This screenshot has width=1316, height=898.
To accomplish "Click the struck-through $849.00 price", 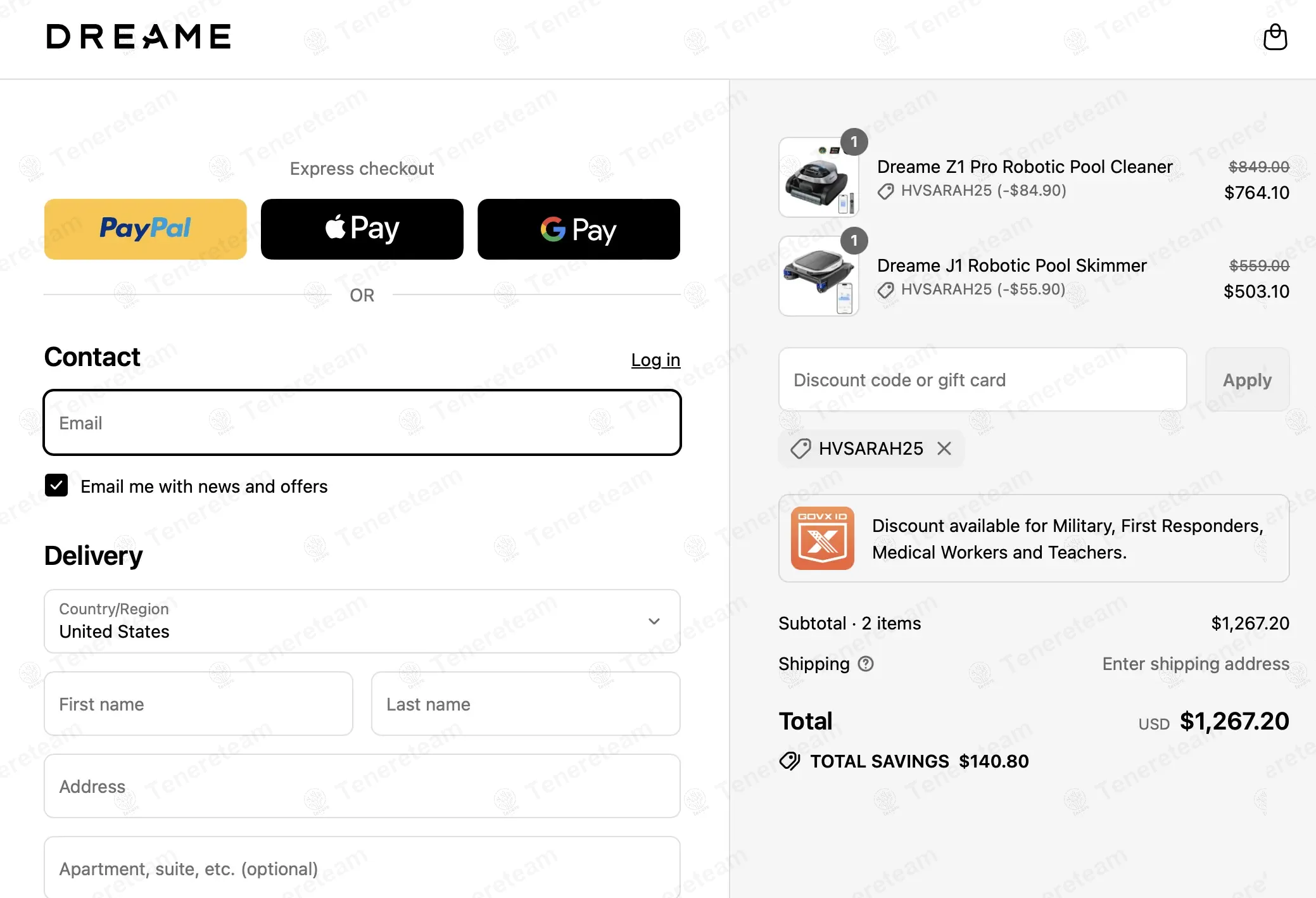I will point(1259,167).
